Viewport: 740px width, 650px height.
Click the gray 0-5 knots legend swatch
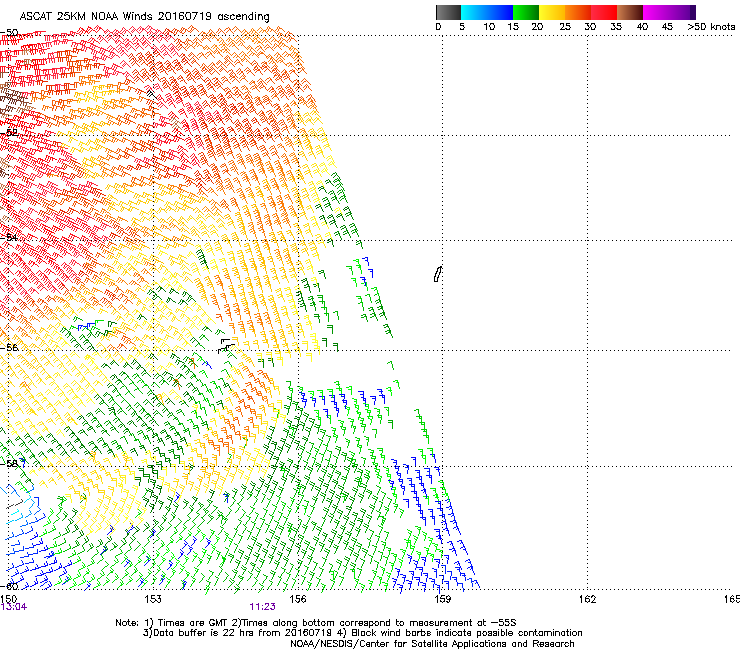(x=448, y=12)
